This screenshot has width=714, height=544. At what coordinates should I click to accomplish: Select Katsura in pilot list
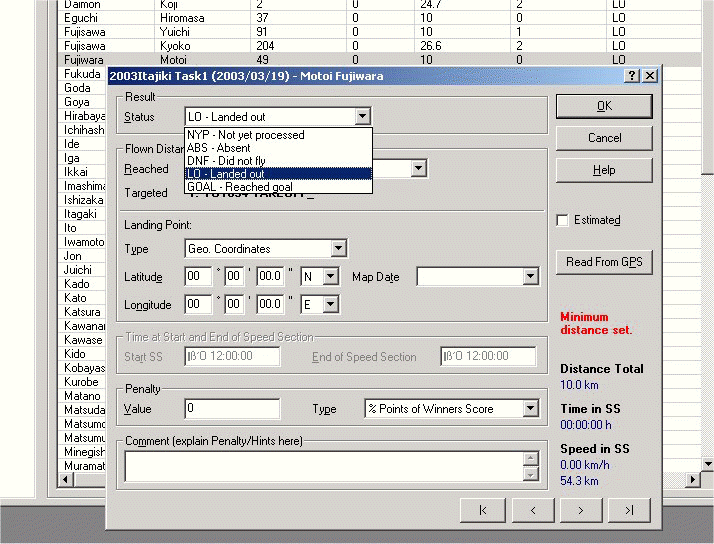coord(82,312)
